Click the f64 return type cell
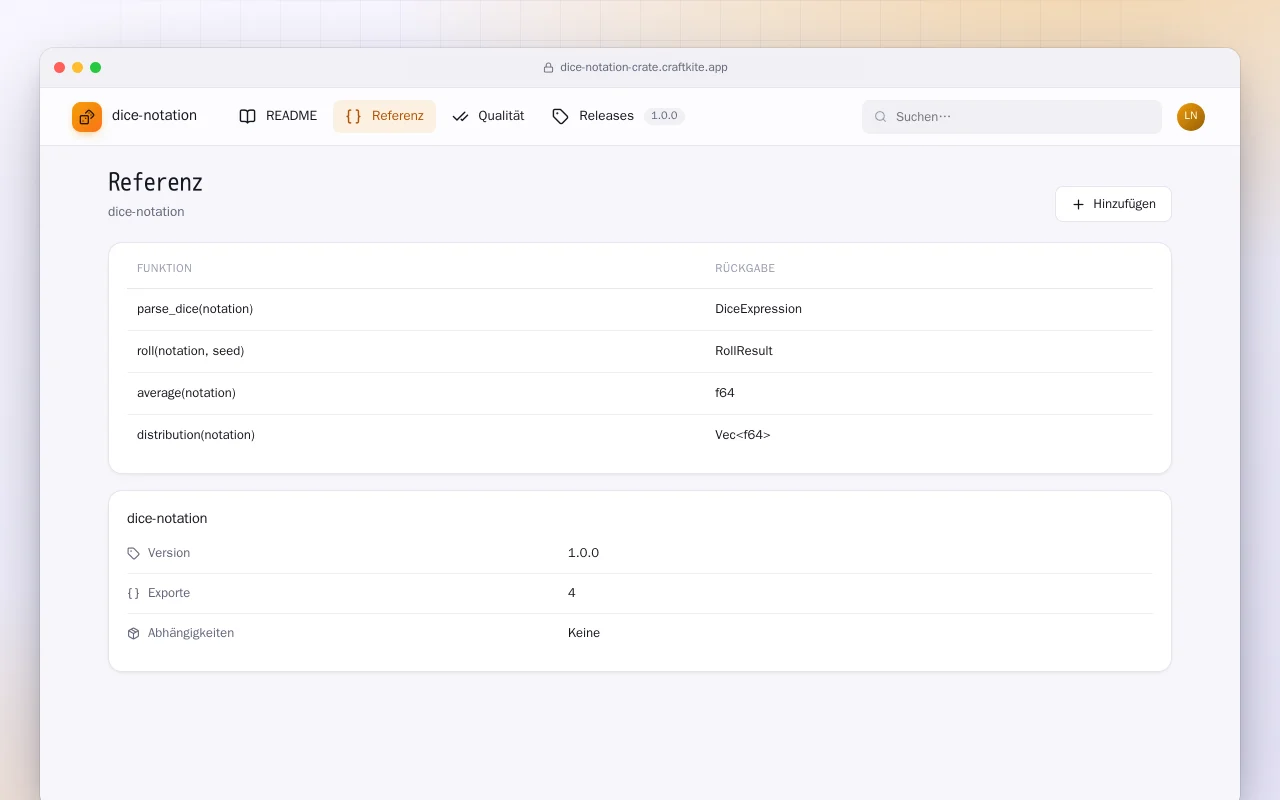1280x800 pixels. tap(725, 394)
